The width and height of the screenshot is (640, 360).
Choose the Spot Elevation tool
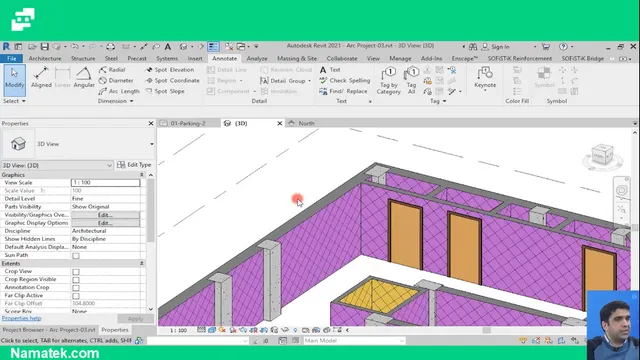coord(170,70)
